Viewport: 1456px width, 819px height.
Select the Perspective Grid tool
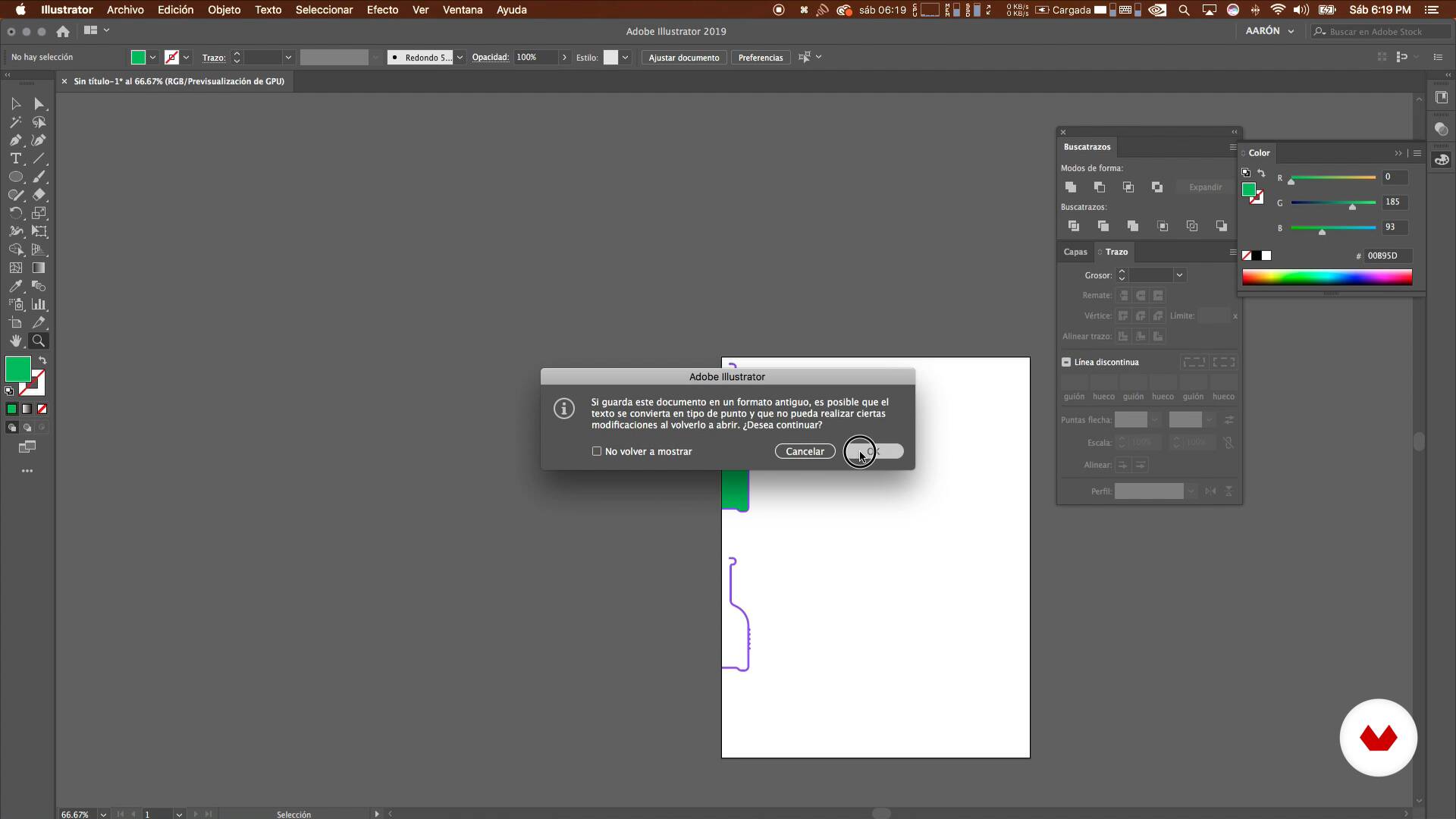(39, 249)
